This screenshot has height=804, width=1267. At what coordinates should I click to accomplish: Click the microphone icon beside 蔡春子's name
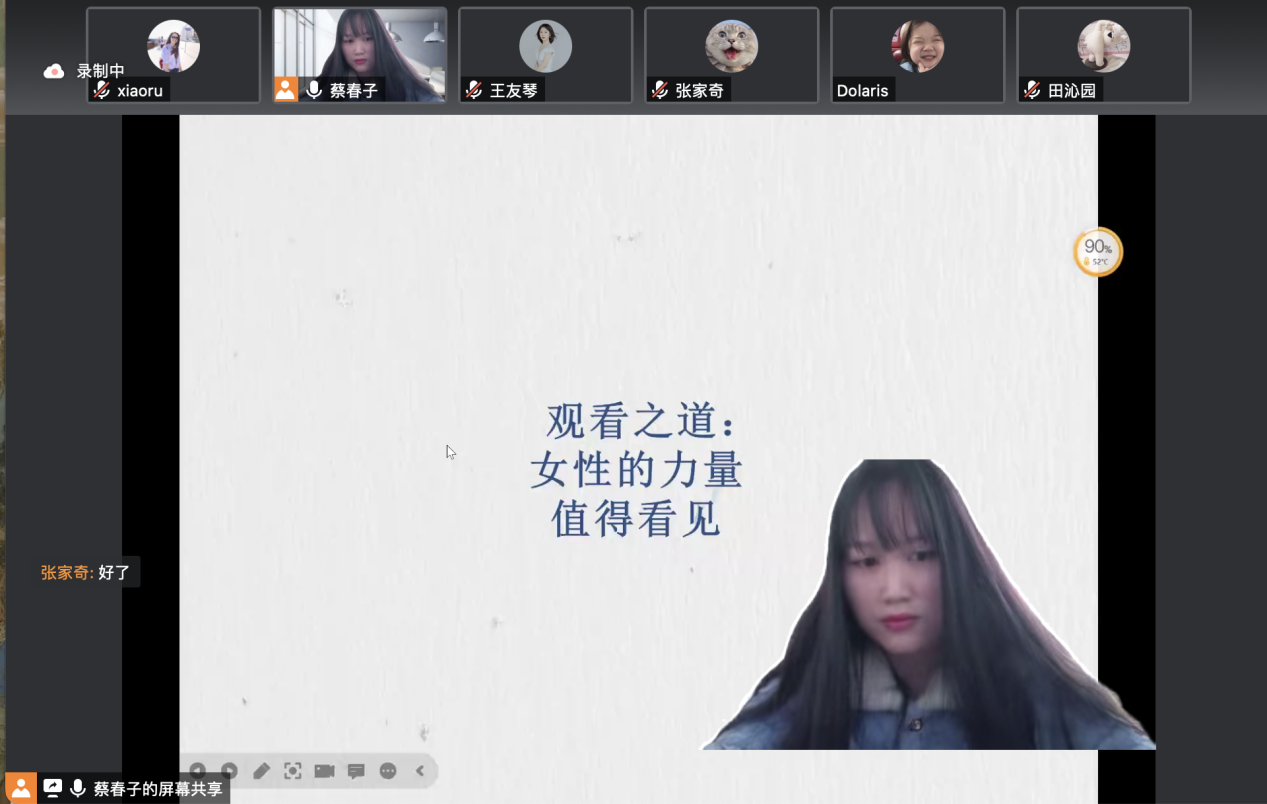click(x=314, y=90)
